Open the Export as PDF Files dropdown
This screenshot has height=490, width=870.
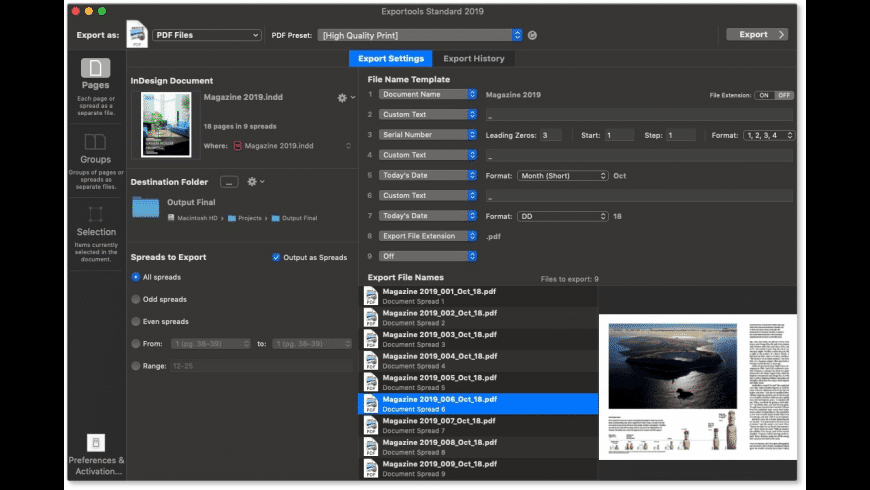click(x=206, y=35)
